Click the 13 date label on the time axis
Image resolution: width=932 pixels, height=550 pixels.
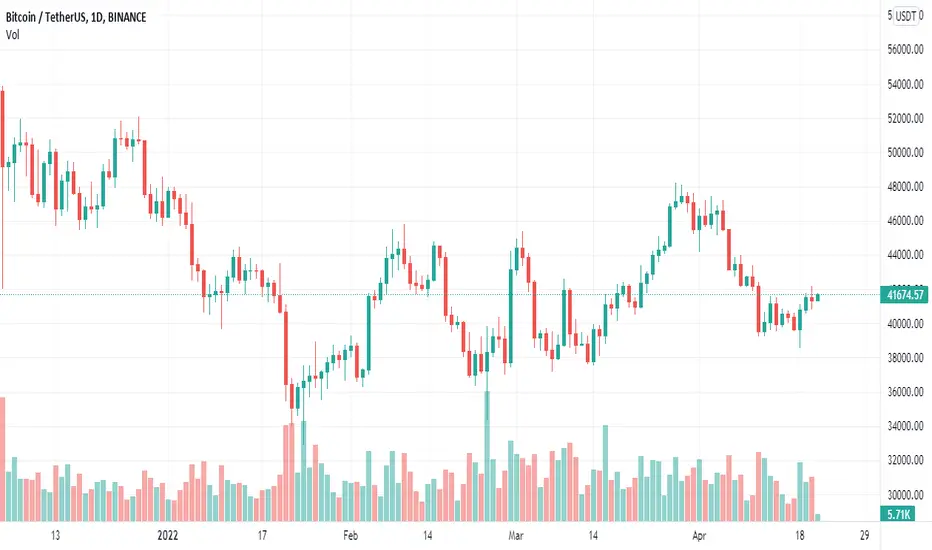click(55, 536)
